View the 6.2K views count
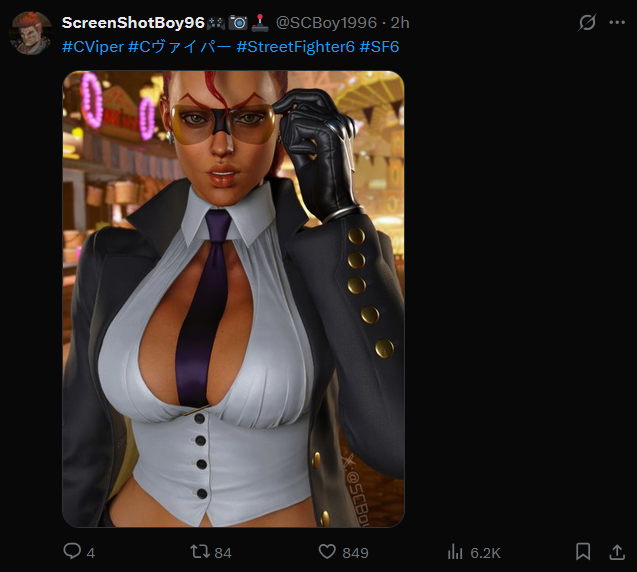 (485, 553)
